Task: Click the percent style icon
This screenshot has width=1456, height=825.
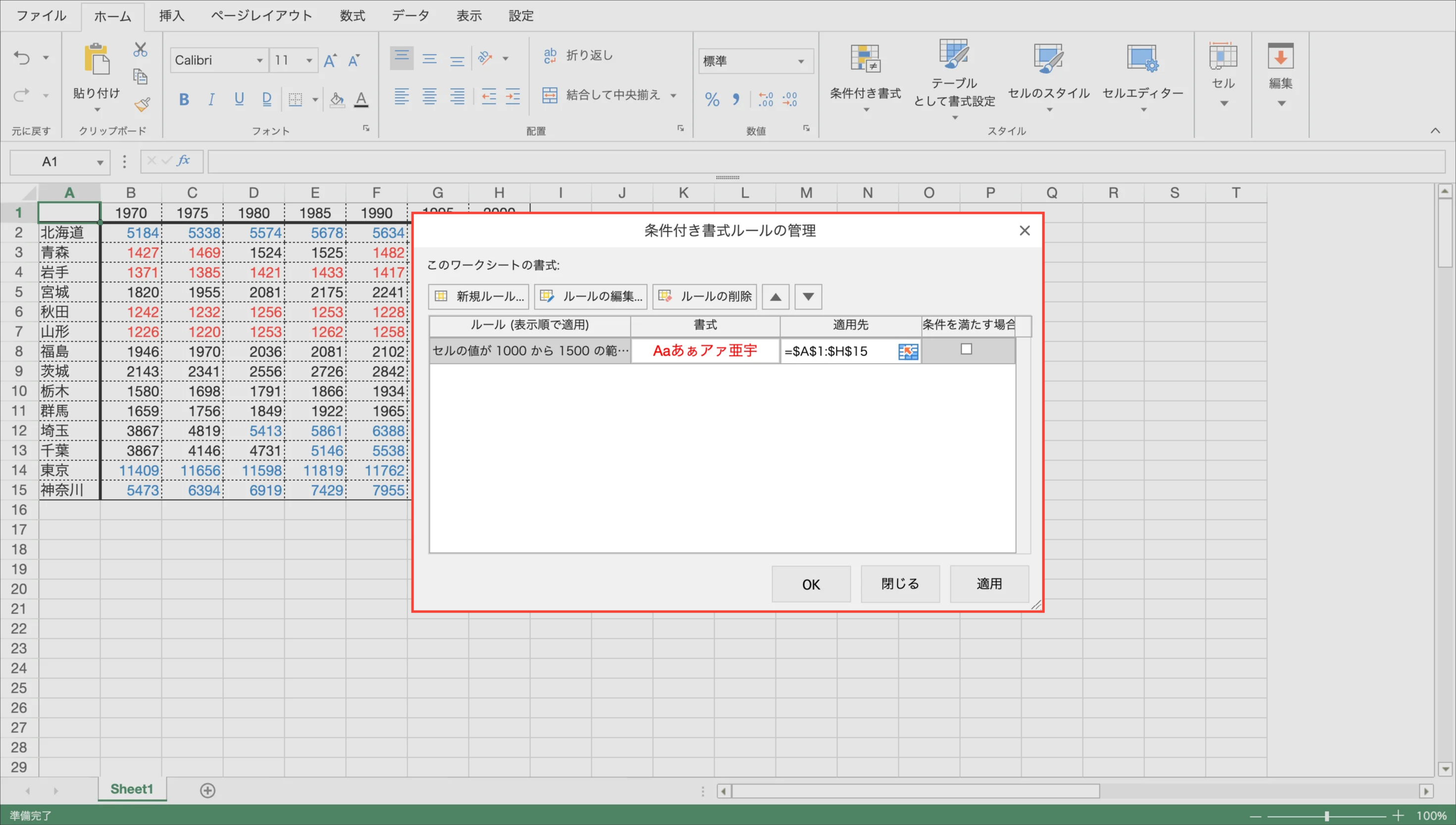Action: click(x=712, y=100)
